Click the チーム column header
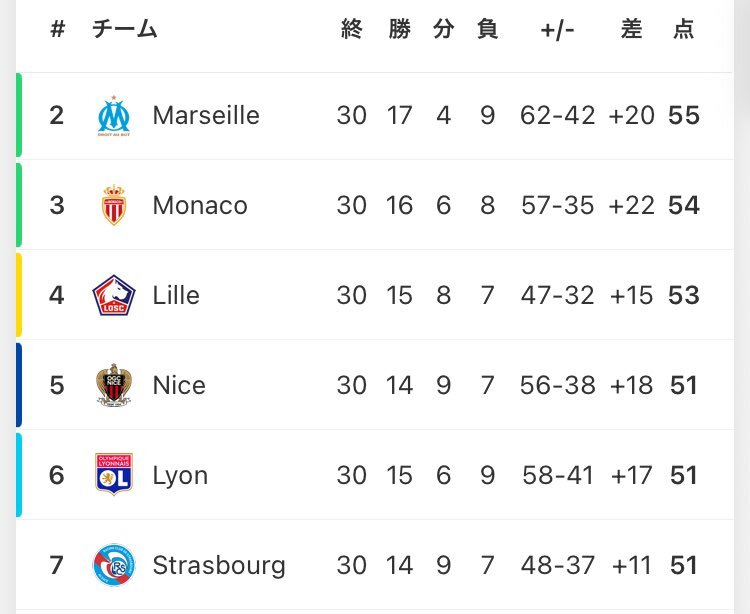This screenshot has height=614, width=750. pos(125,29)
